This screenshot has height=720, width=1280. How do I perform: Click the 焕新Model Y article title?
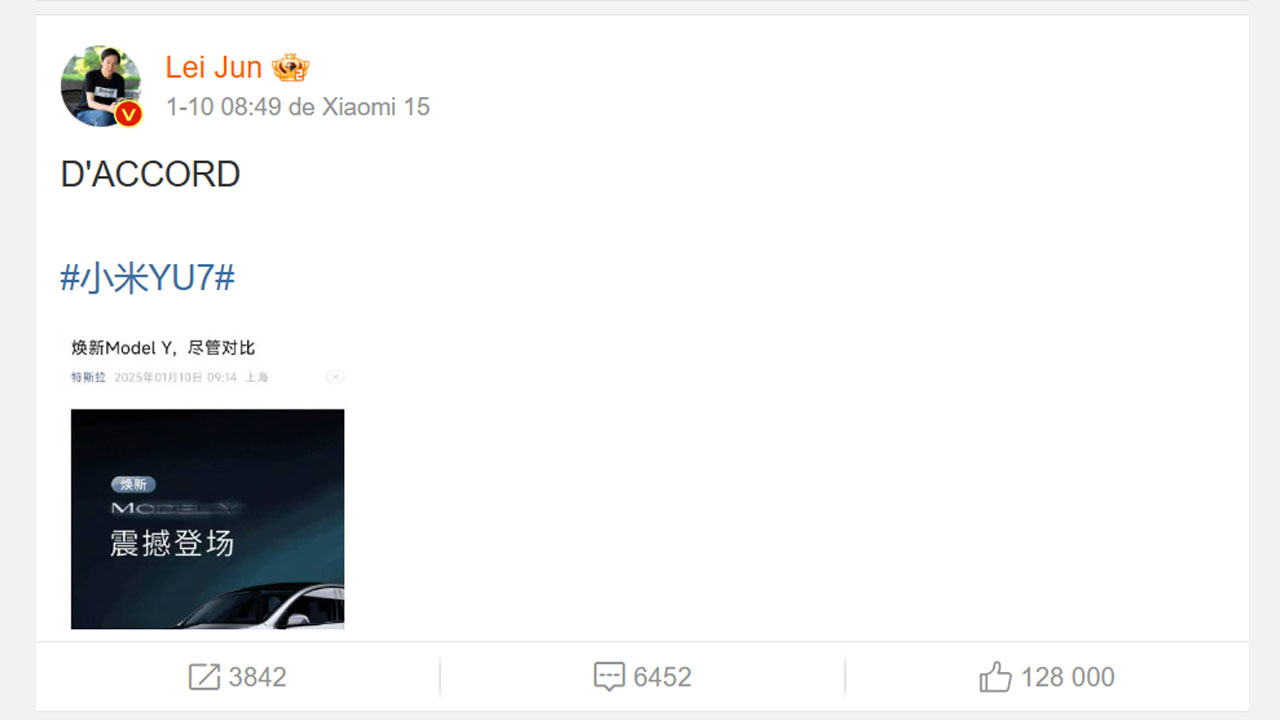(163, 348)
